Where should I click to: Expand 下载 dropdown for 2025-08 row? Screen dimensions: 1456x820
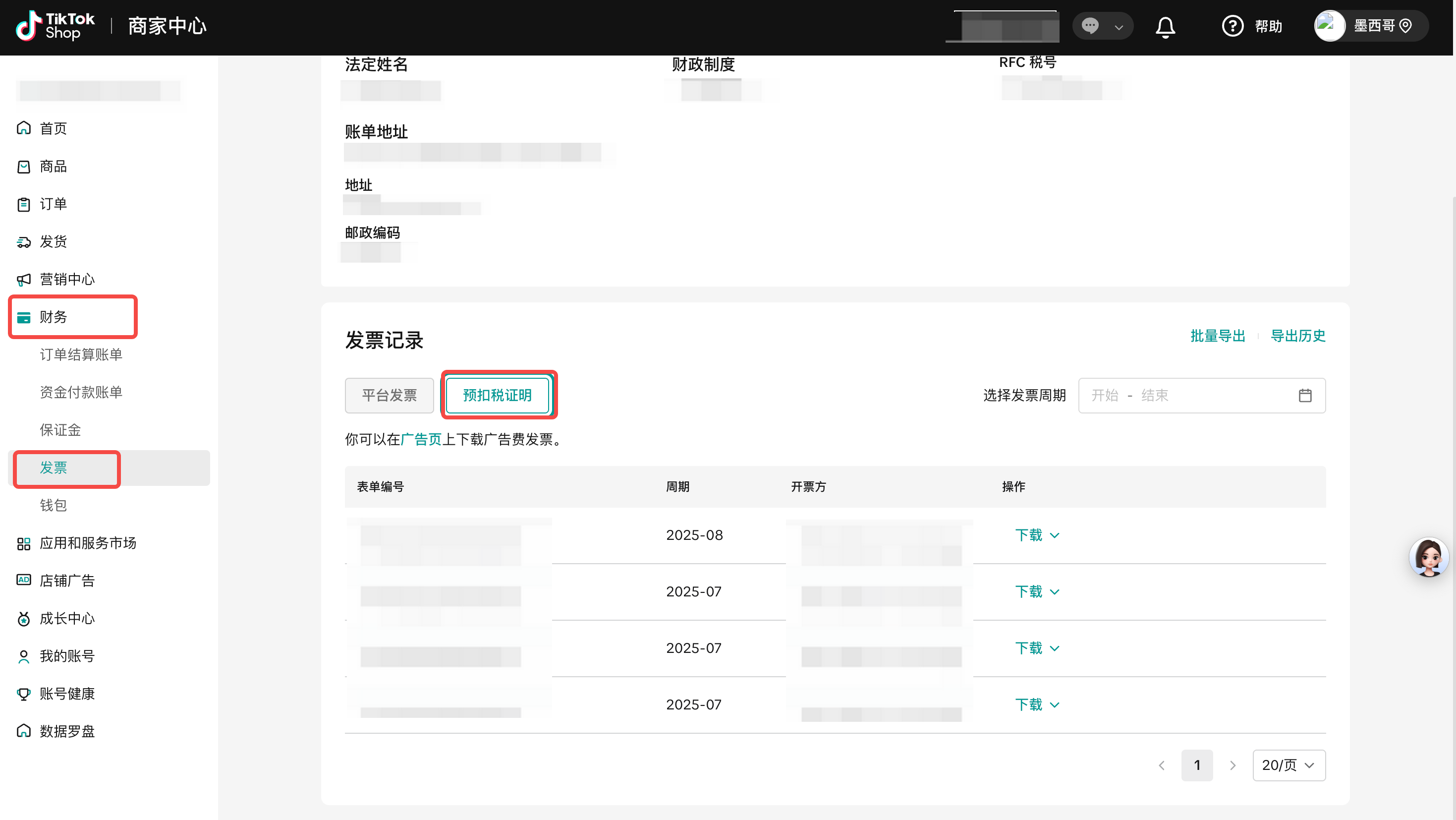pyautogui.click(x=1037, y=535)
